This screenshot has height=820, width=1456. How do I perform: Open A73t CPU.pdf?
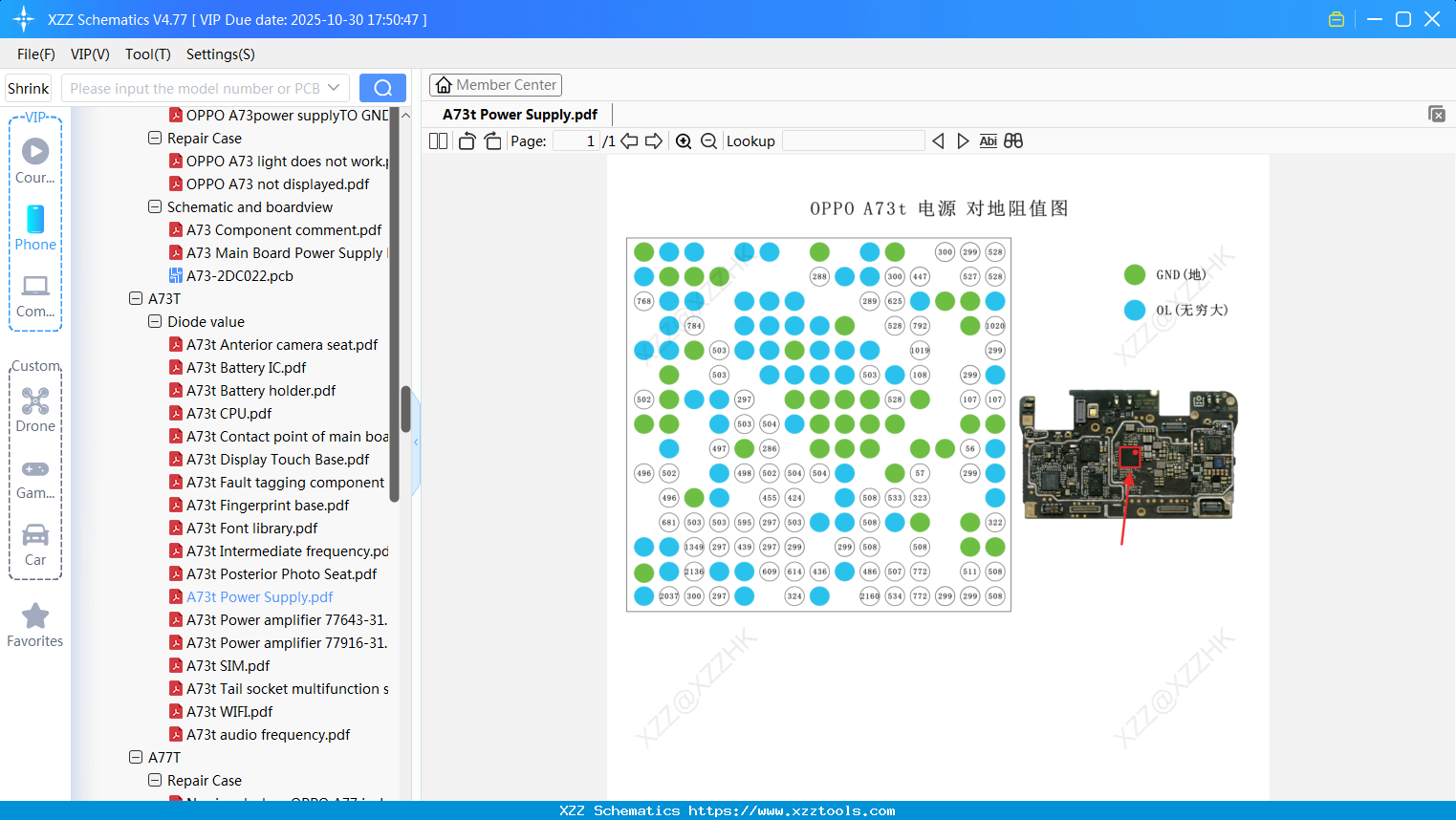[x=228, y=414]
